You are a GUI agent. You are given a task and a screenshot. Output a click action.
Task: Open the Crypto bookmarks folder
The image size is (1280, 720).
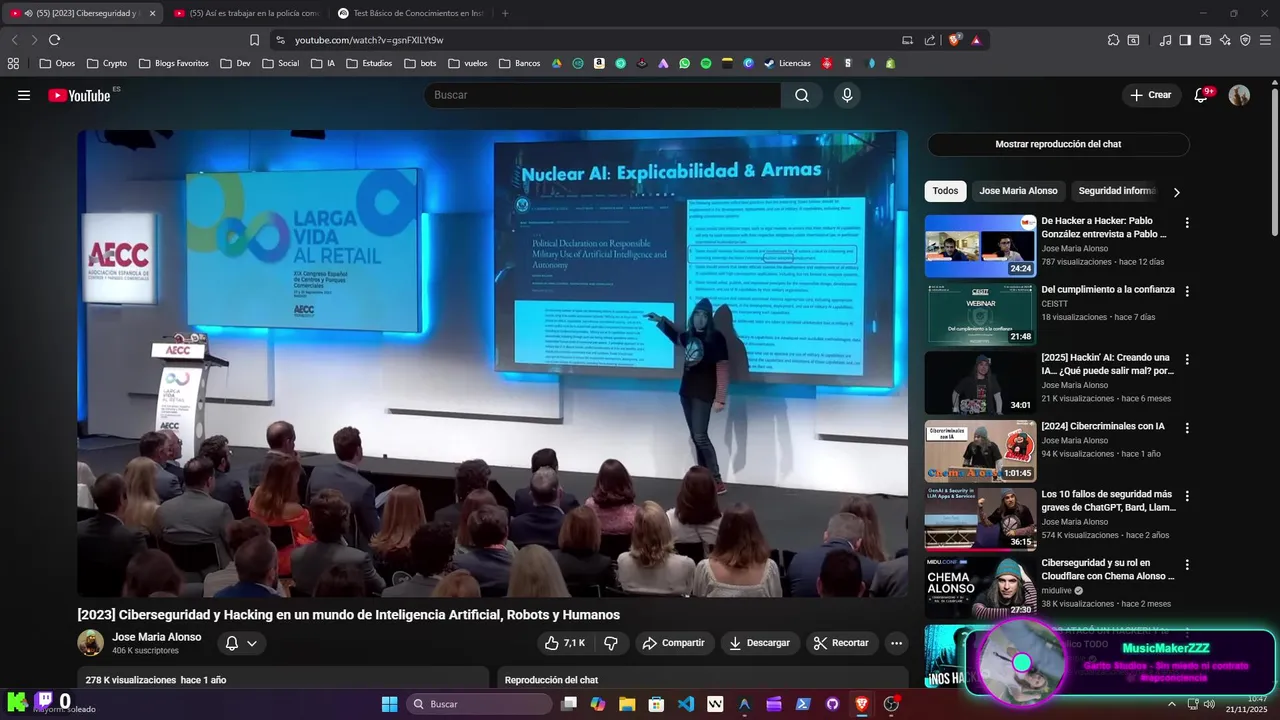pyautogui.click(x=107, y=63)
